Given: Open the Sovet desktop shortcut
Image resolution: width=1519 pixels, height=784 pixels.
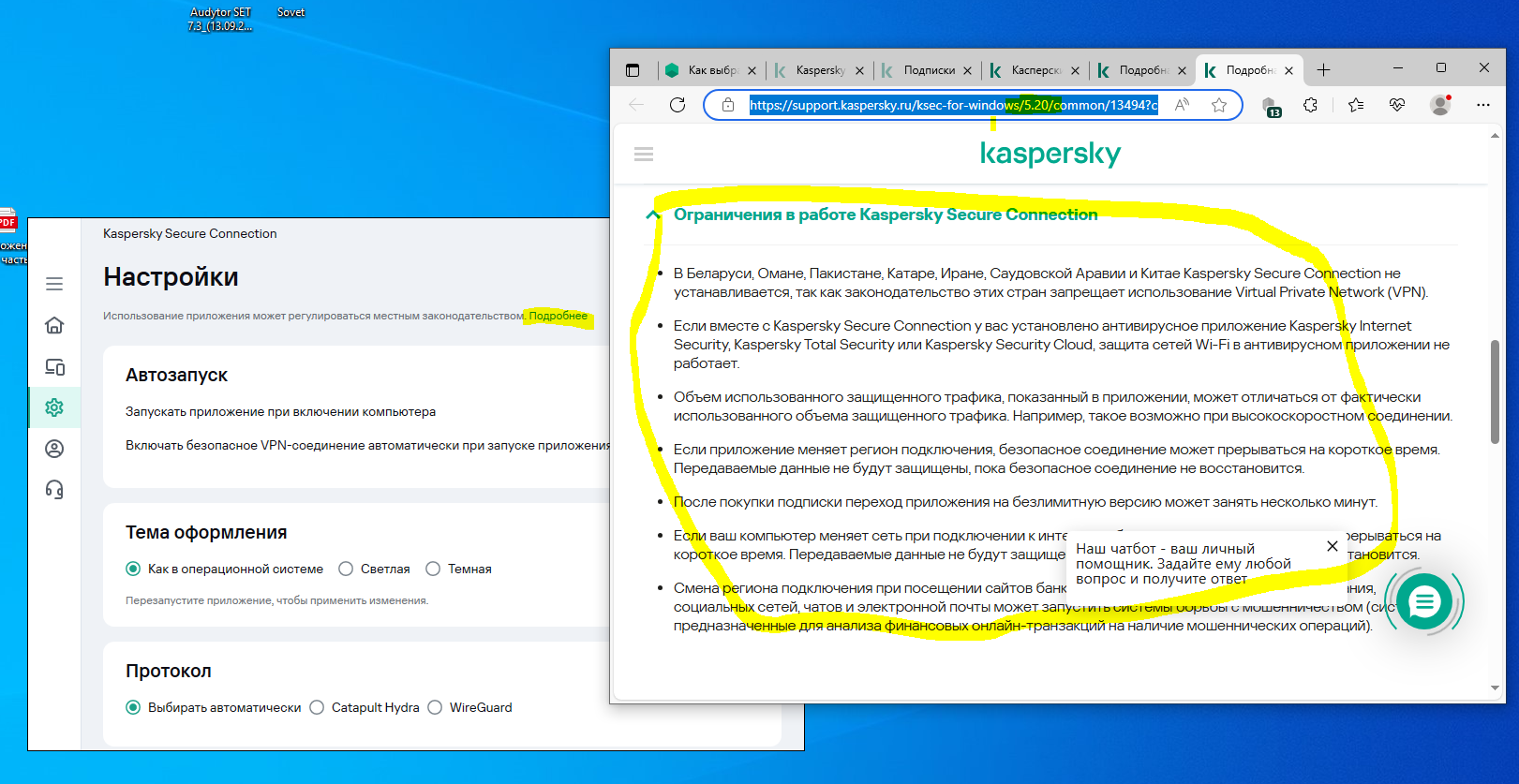Looking at the screenshot, I should (x=290, y=12).
